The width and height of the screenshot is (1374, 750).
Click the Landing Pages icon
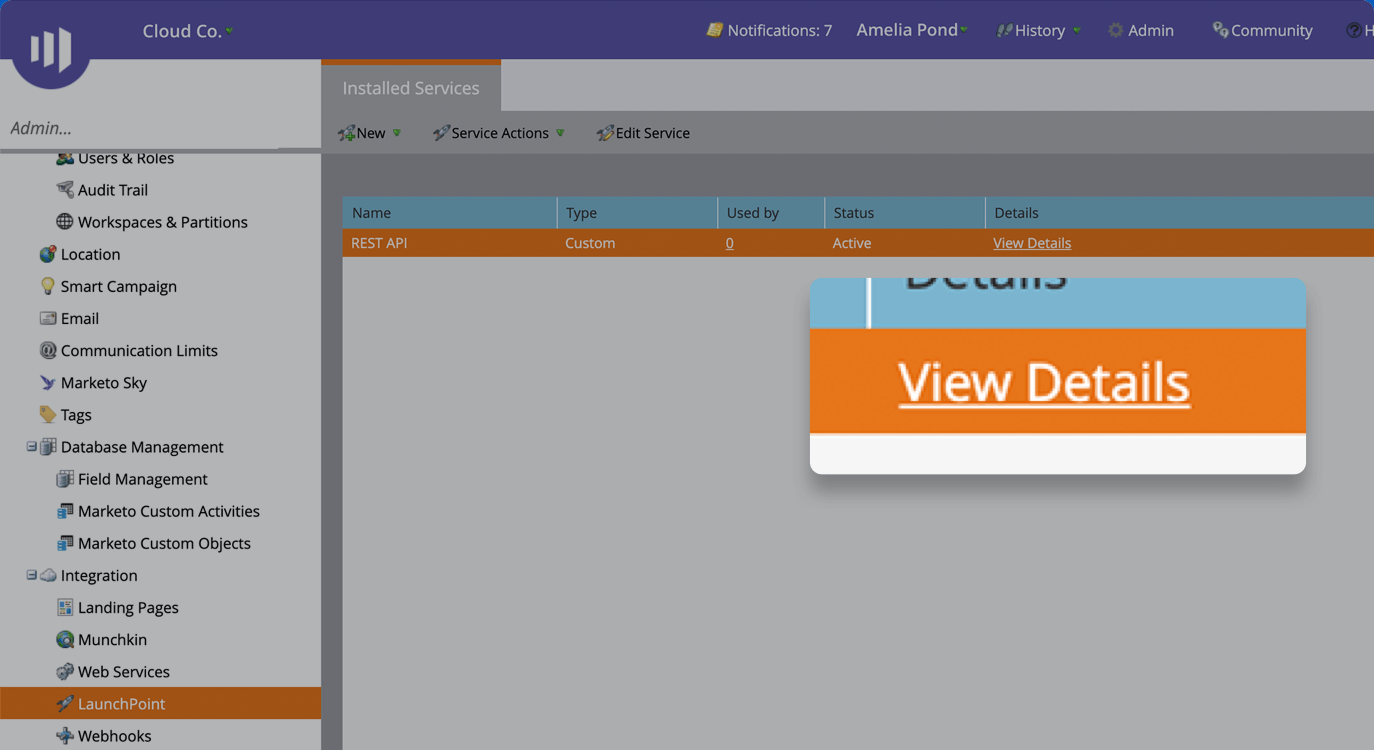point(65,607)
